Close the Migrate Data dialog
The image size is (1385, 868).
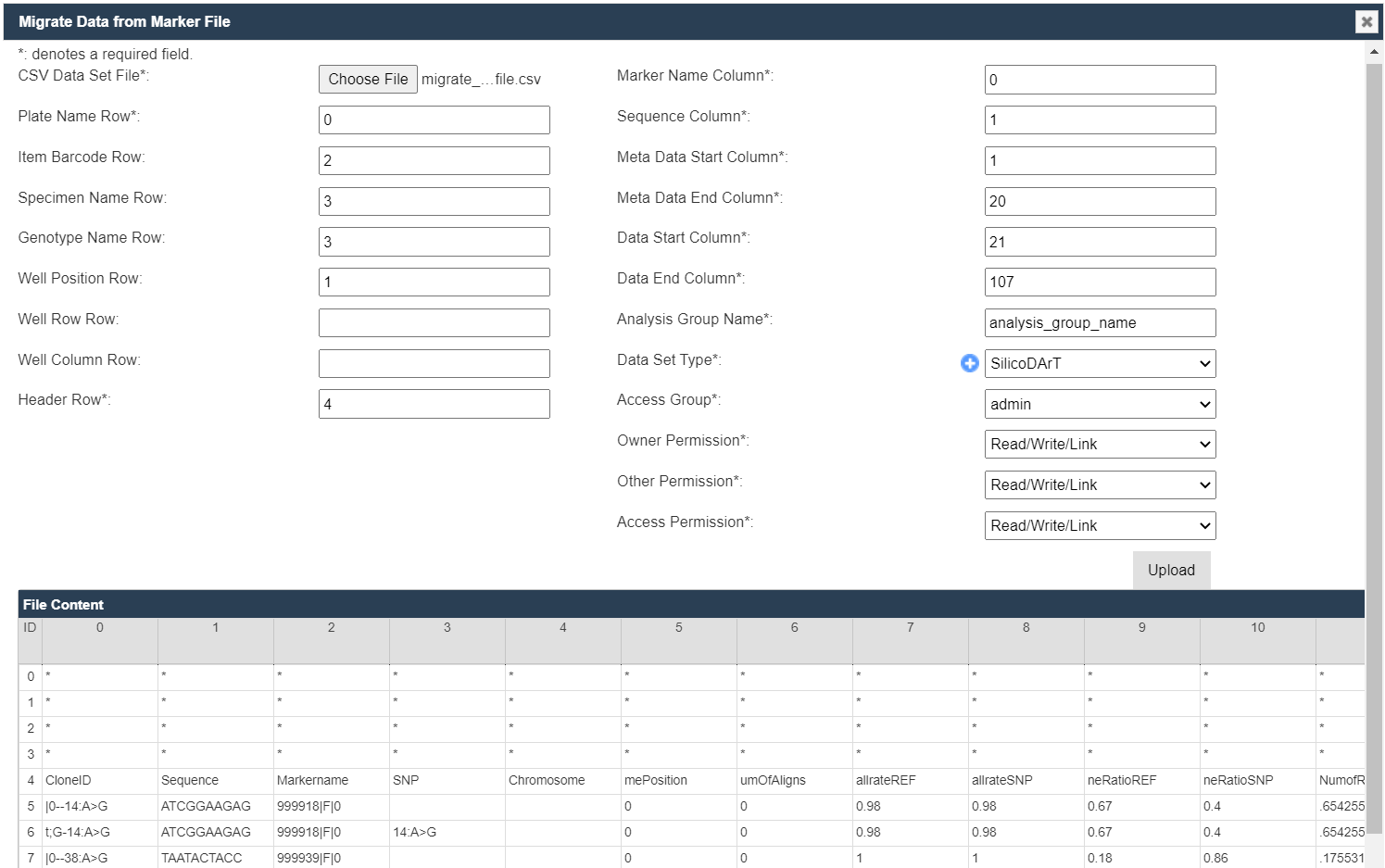pyautogui.click(x=1366, y=21)
